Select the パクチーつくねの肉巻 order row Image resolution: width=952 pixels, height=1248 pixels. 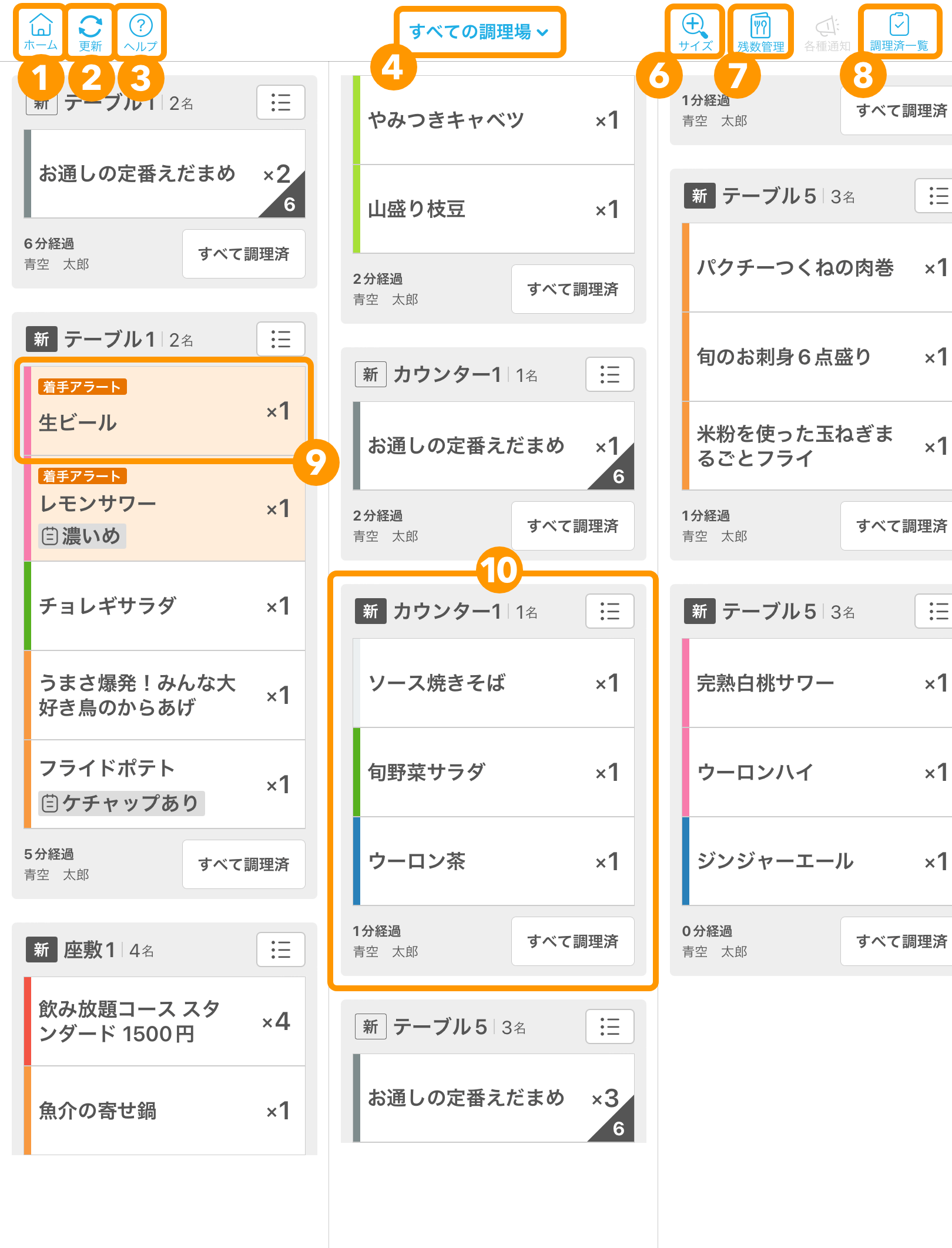coord(817,267)
